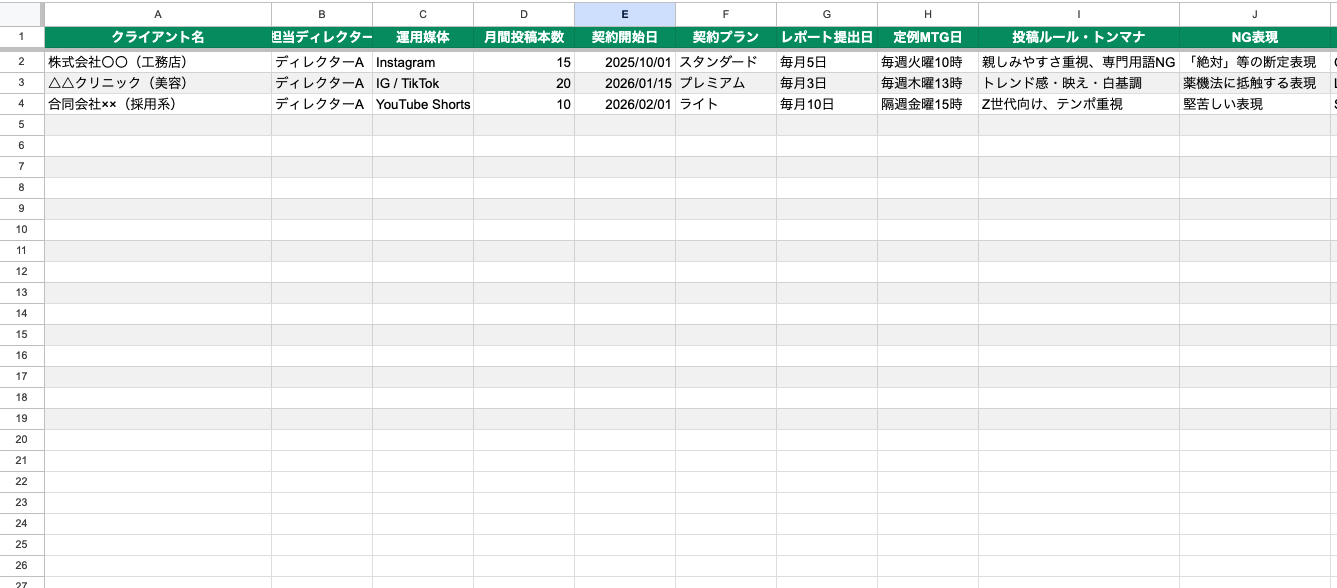Viewport: 1337px width, 588px height.
Task: Click the クライアント名 header cell
Action: tap(158, 37)
